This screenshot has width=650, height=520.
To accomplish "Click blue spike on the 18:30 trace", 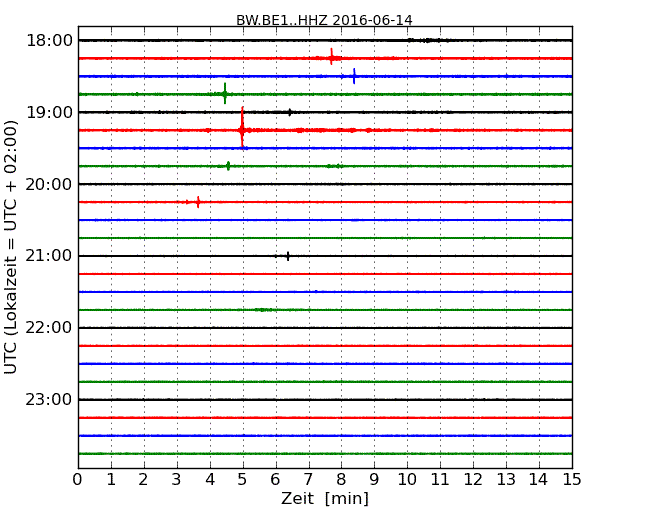I will click(x=354, y=76).
